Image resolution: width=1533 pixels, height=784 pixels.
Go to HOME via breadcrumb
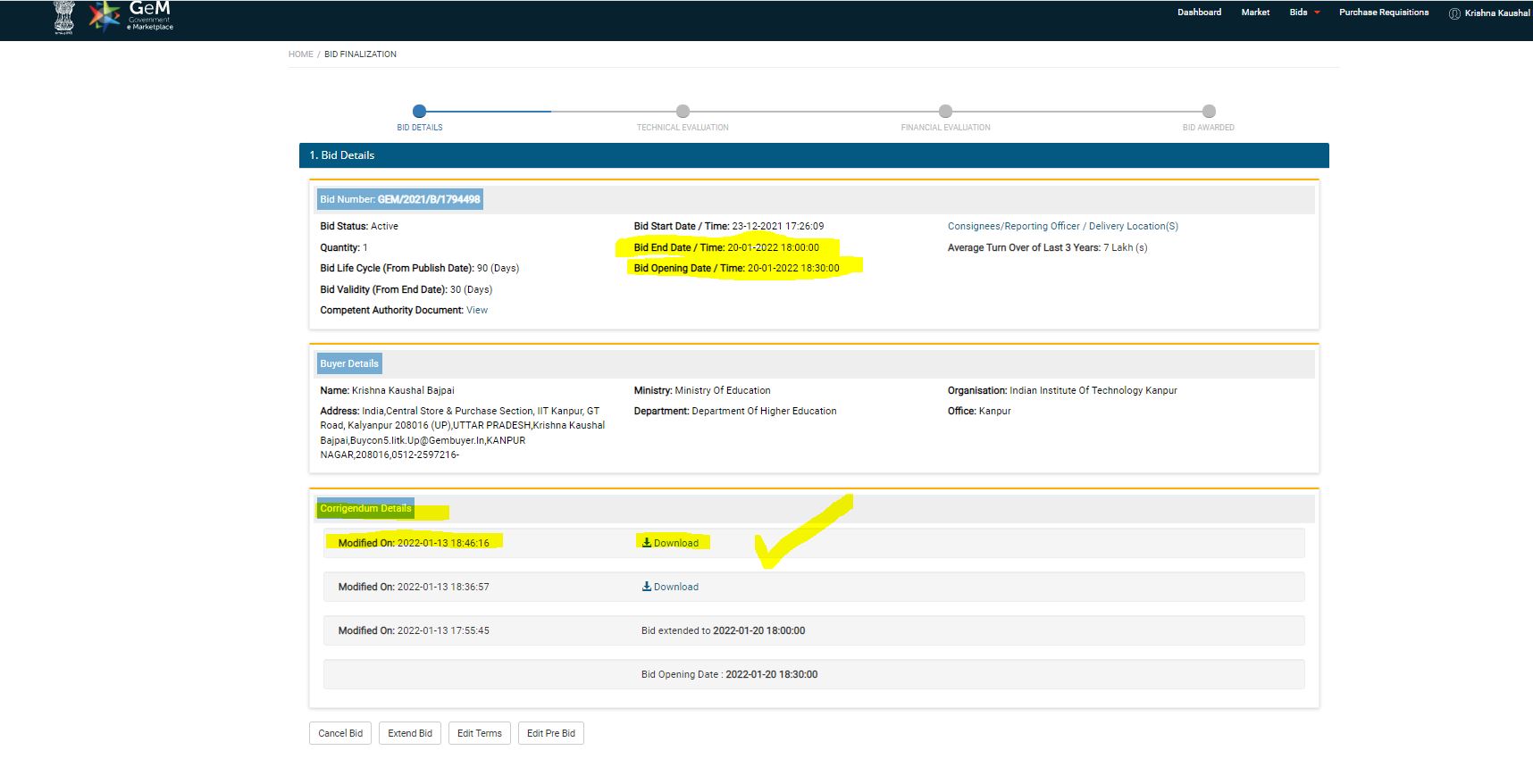tap(300, 54)
